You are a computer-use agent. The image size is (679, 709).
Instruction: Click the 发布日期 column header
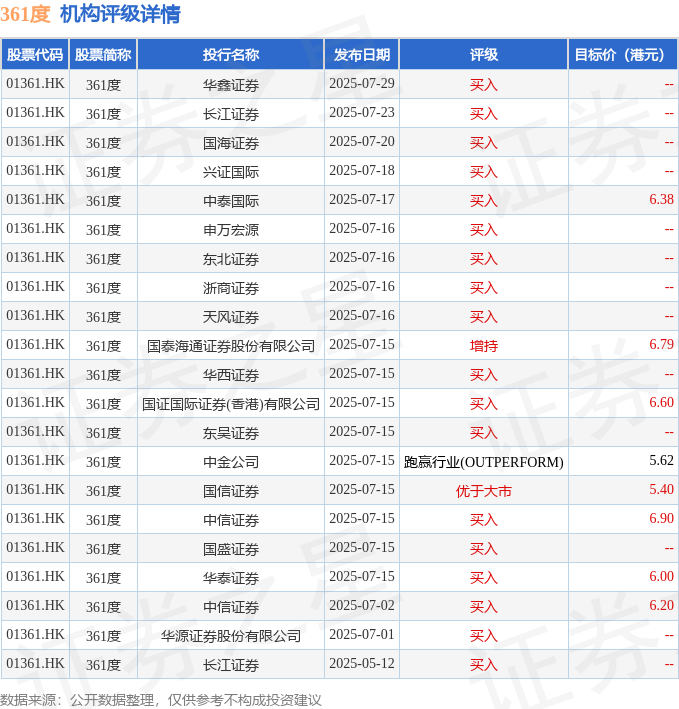point(362,55)
